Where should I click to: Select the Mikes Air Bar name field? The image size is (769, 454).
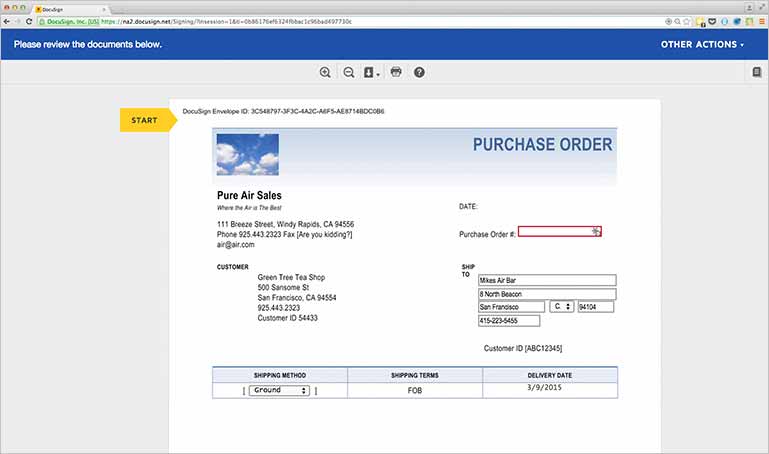click(x=546, y=280)
